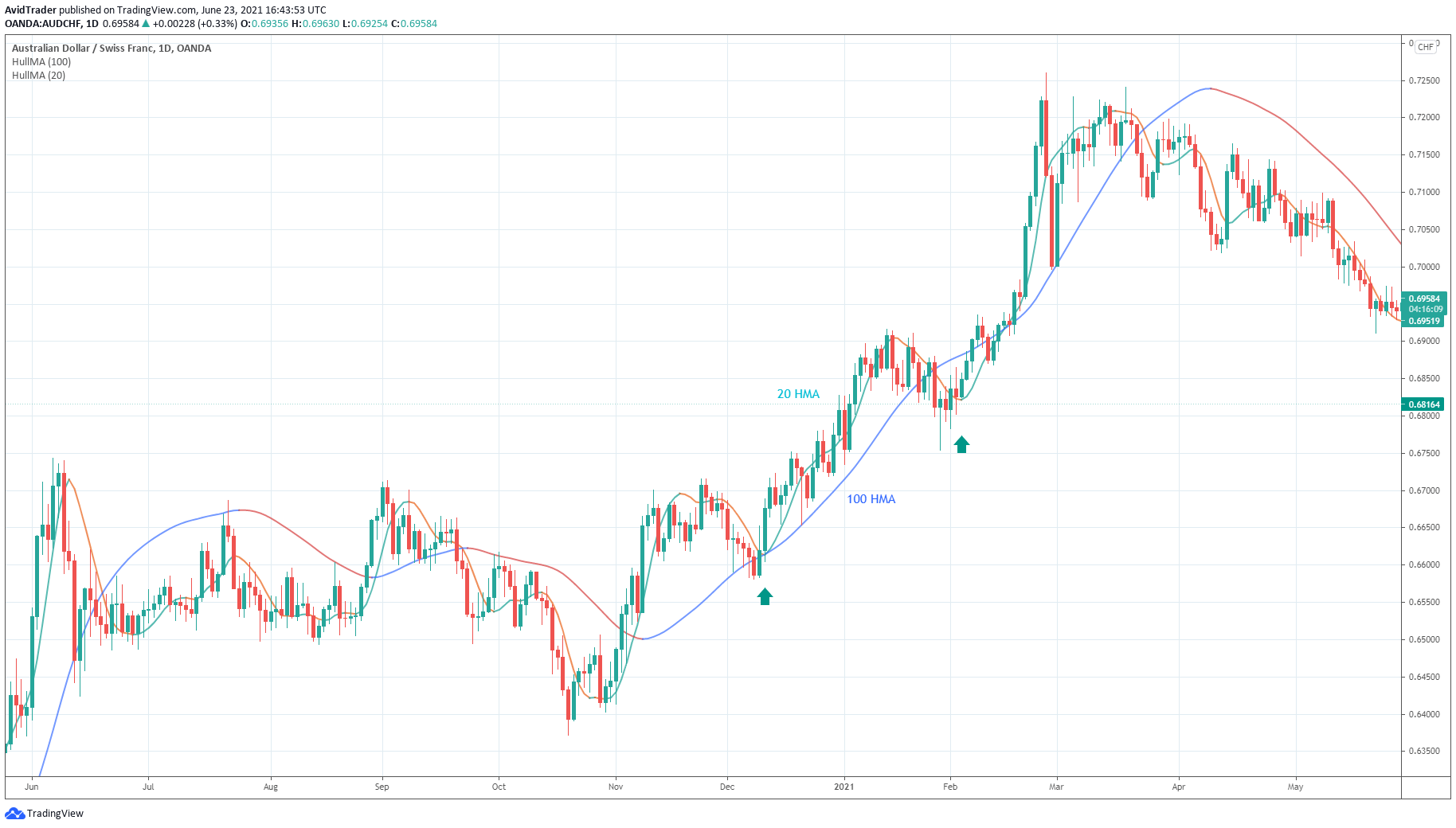
Task: Click the 0.68164 price tag
Action: pos(1424,404)
